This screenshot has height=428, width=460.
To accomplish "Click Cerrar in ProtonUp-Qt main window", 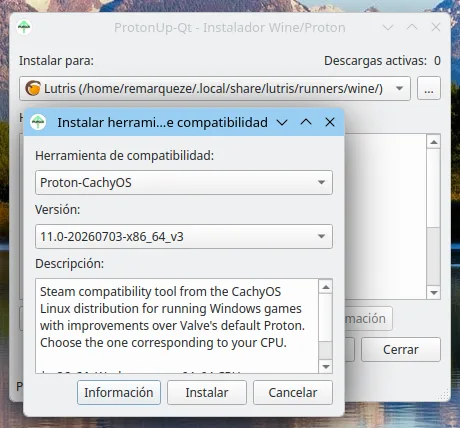I will tap(401, 349).
